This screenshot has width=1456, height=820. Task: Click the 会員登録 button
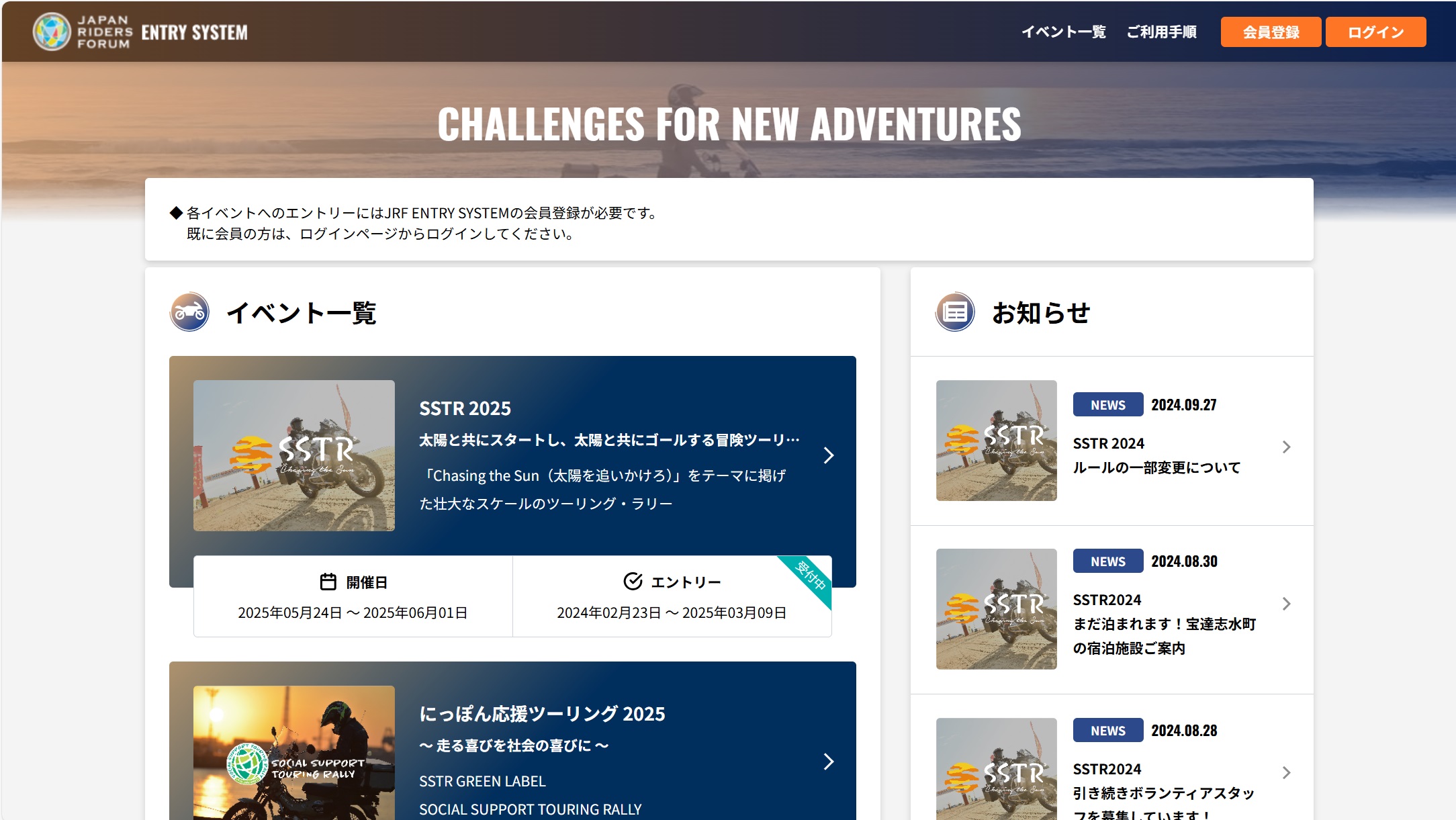(1271, 32)
